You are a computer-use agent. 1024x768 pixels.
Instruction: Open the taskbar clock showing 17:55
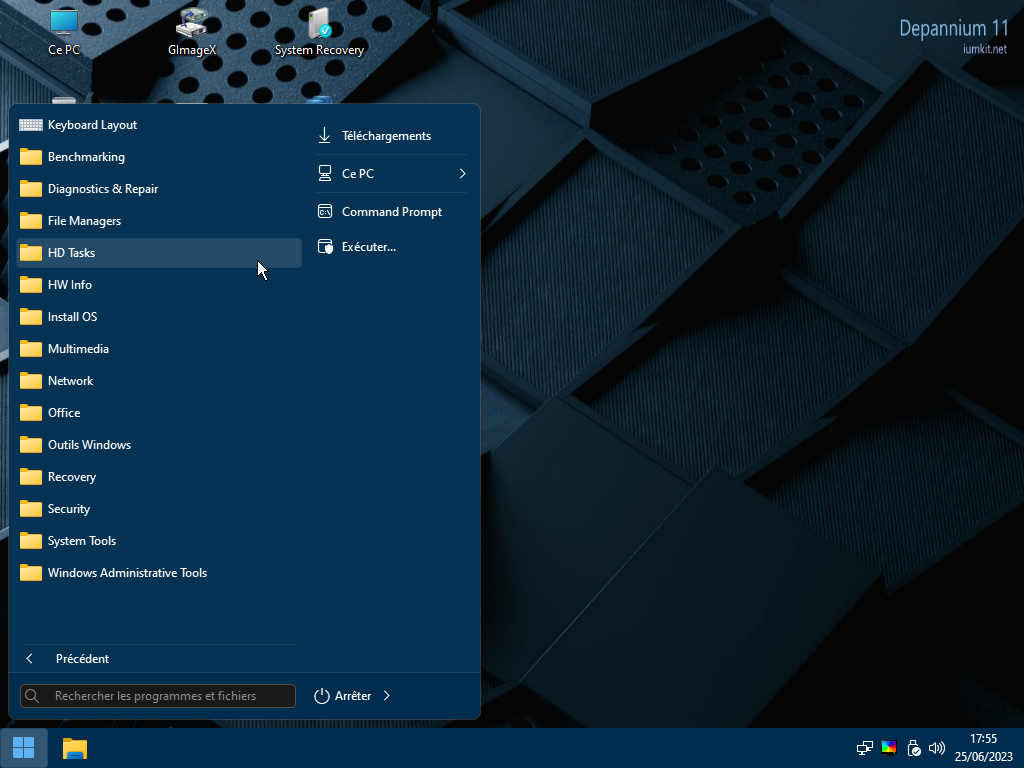[984, 748]
